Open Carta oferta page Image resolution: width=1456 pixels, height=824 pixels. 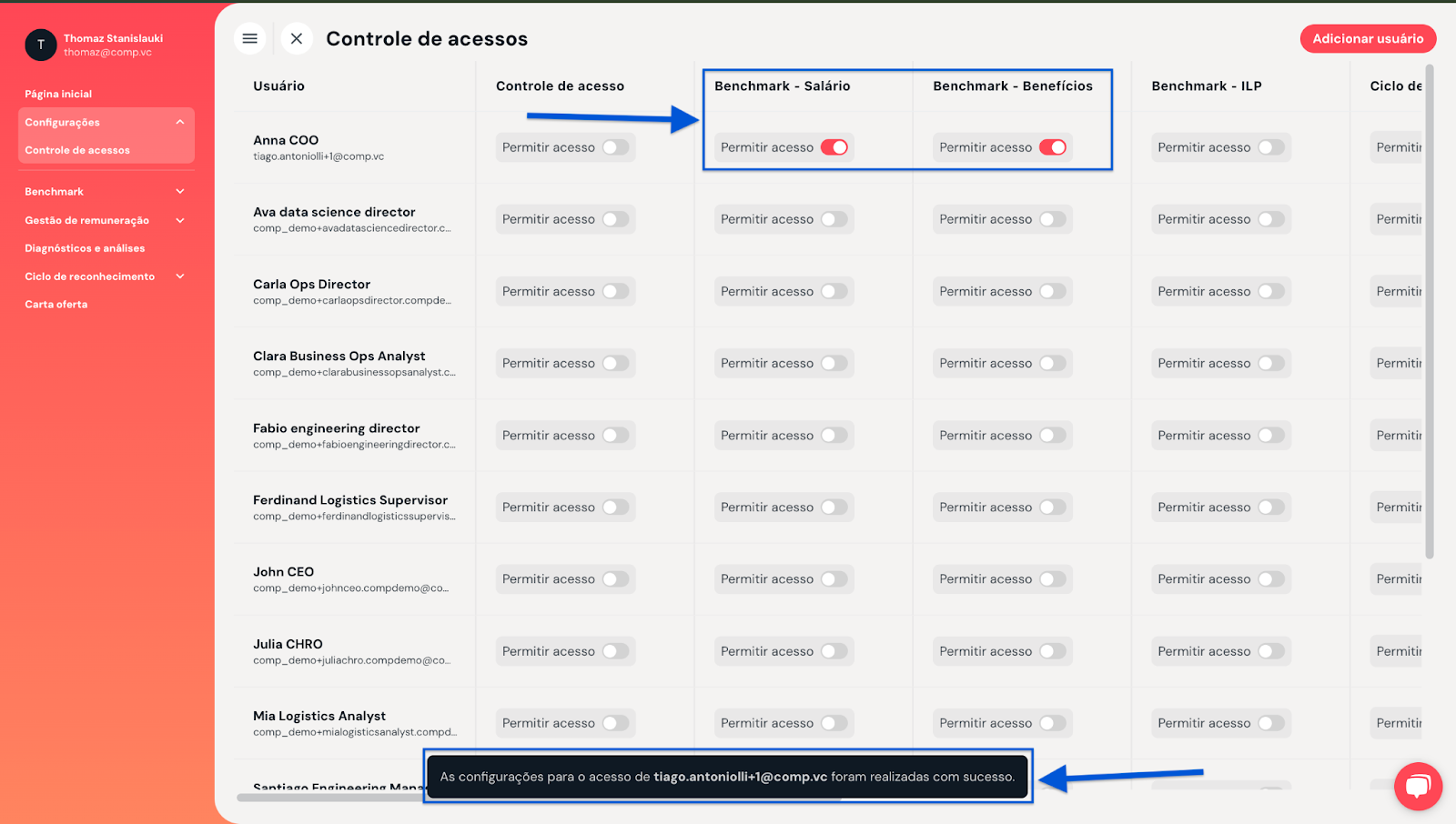56,305
